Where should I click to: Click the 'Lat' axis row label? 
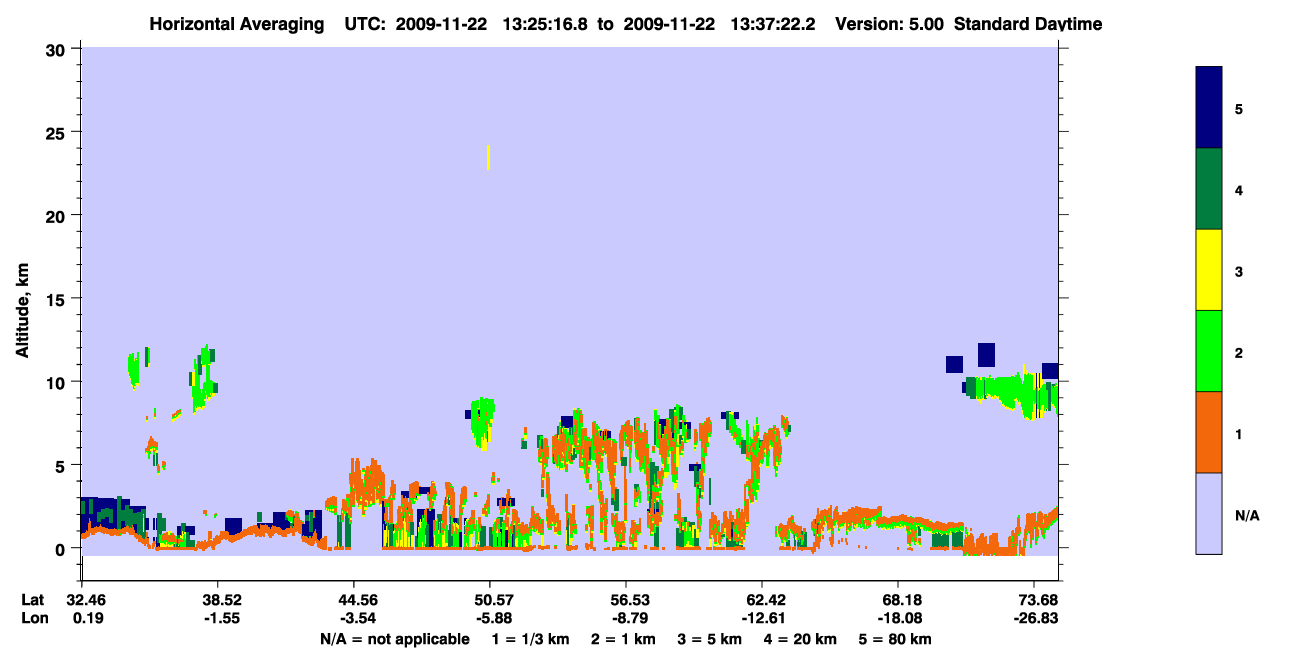32,600
